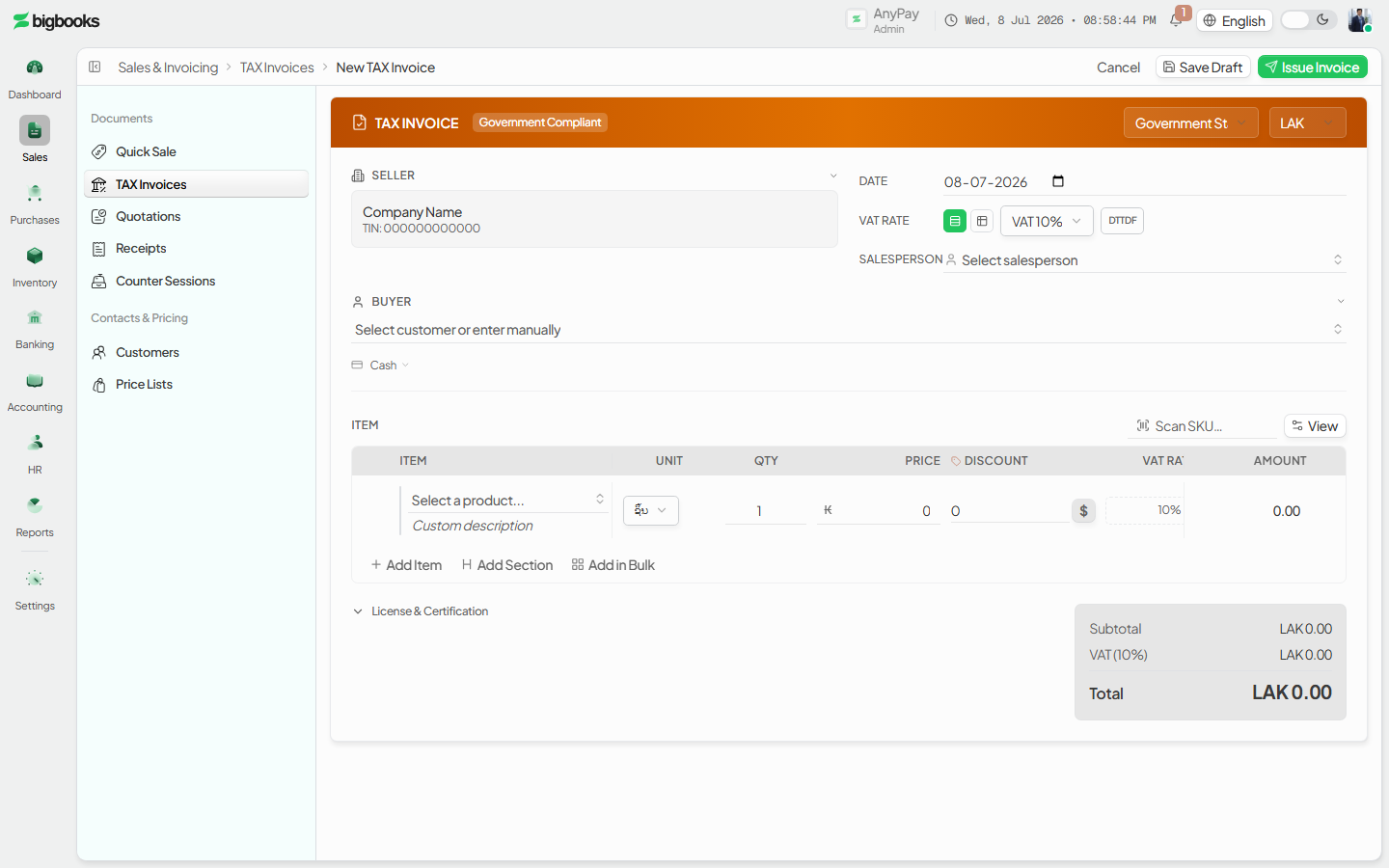Go to TAX Invoices breadcrumb
The width and height of the screenshot is (1389, 868).
click(x=277, y=68)
